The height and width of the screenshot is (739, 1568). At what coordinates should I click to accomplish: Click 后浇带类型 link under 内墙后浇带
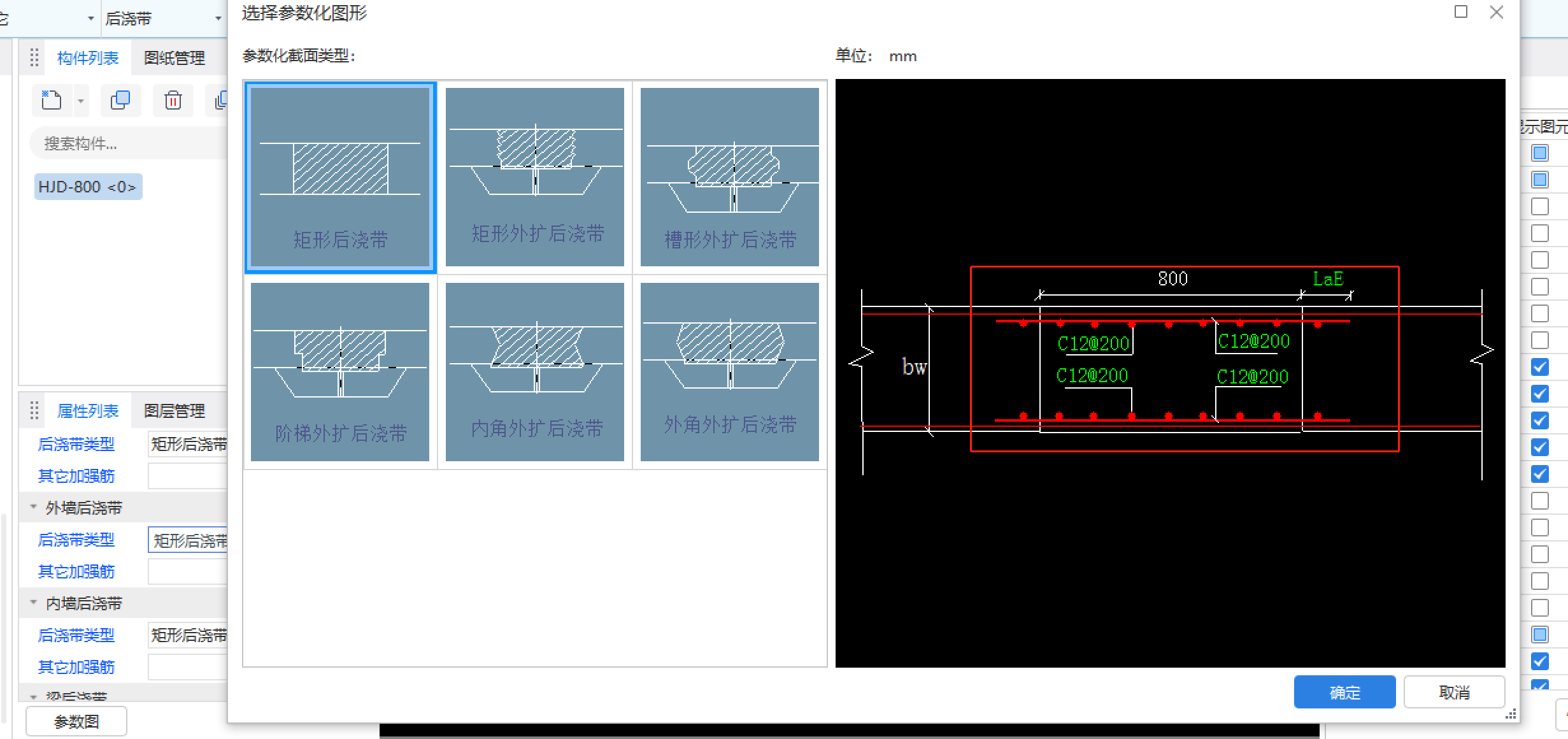[x=76, y=635]
